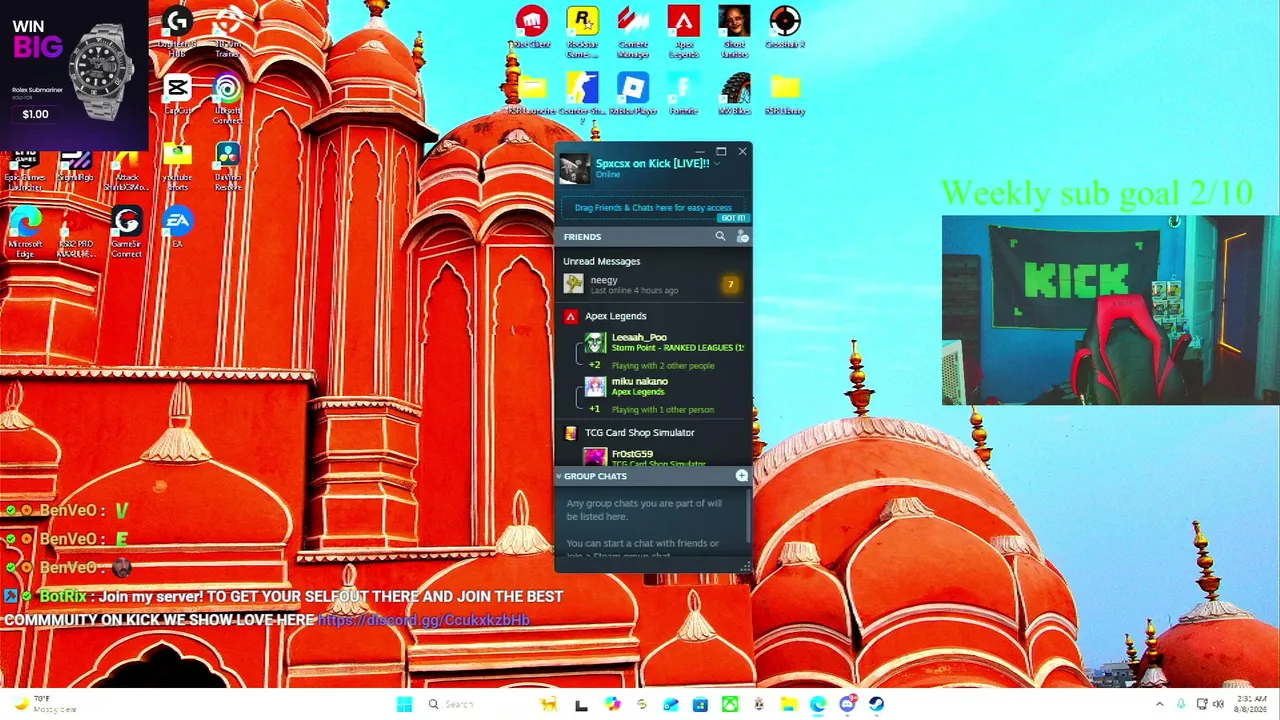Image resolution: width=1280 pixels, height=720 pixels.
Task: Open the weather widget on taskbar
Action: 46,704
